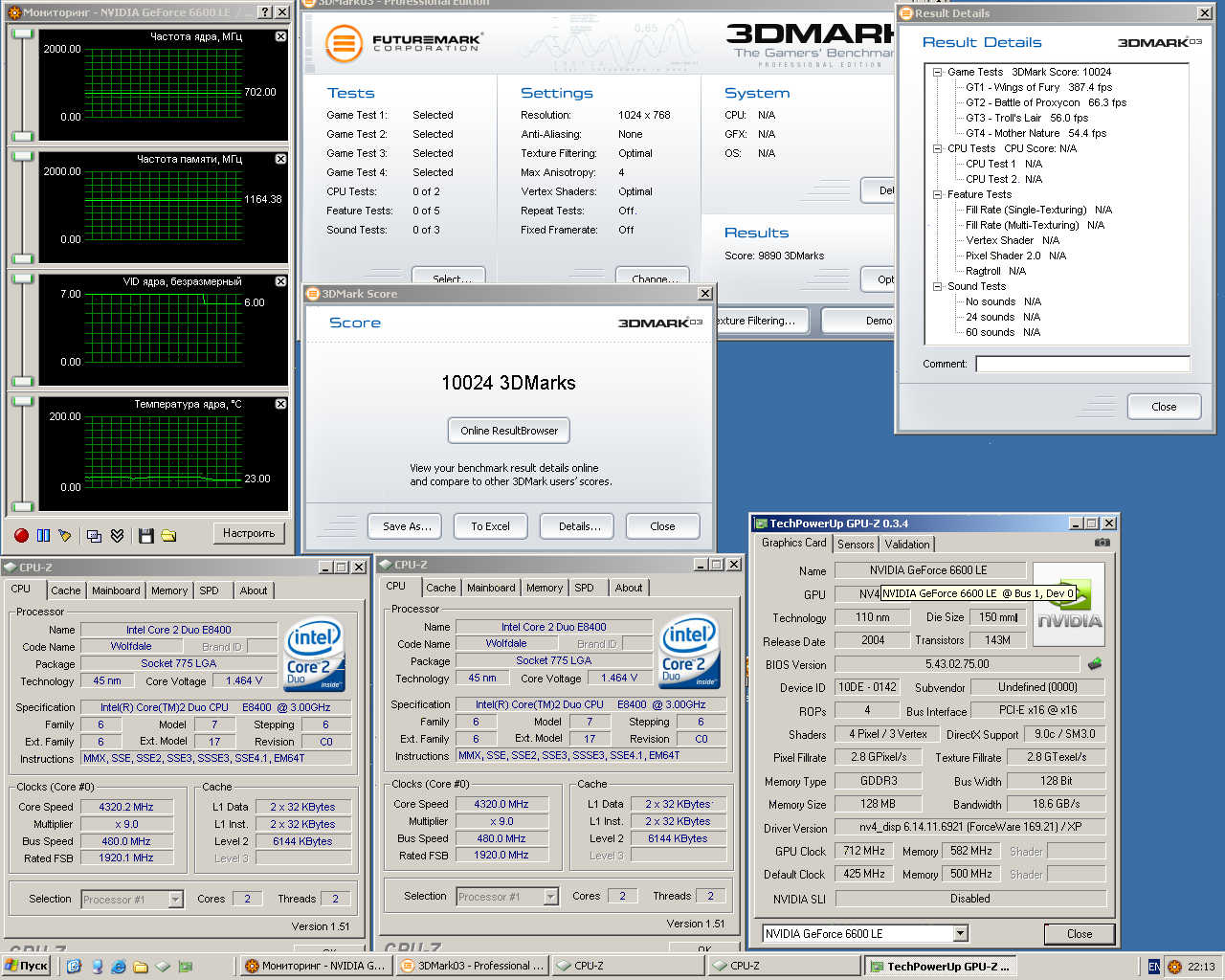Open the folder icon in quick launch
This screenshot has width=1225, height=980.
click(x=141, y=967)
